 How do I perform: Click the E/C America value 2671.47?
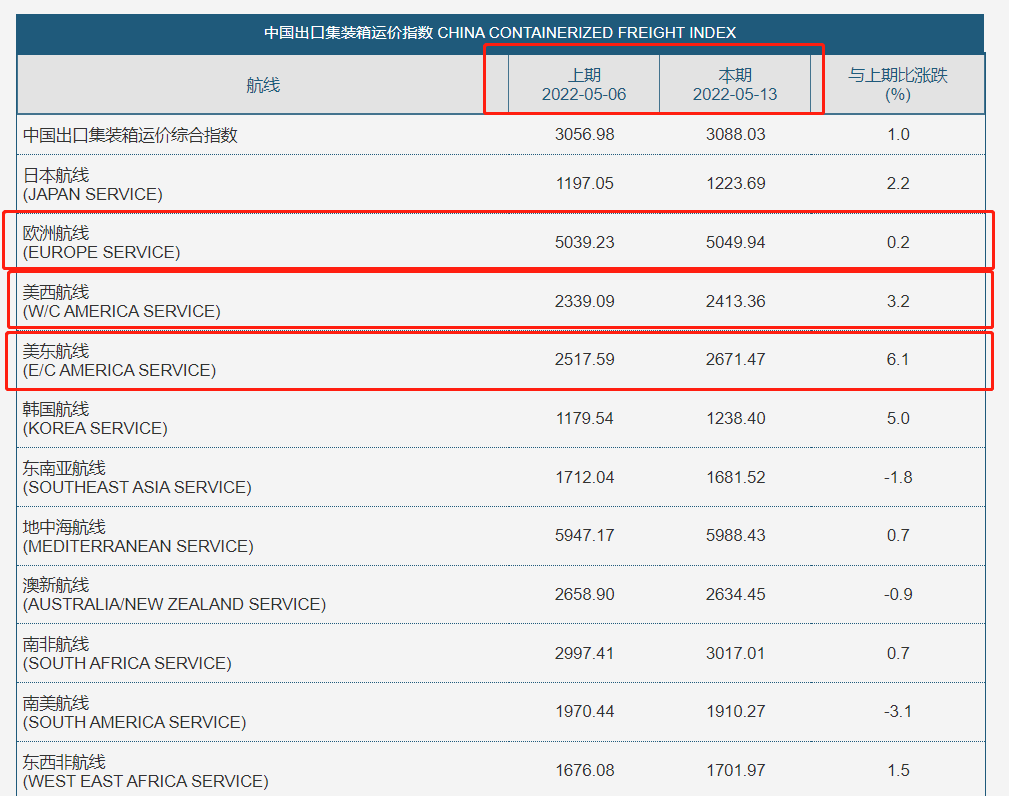pyautogui.click(x=736, y=359)
